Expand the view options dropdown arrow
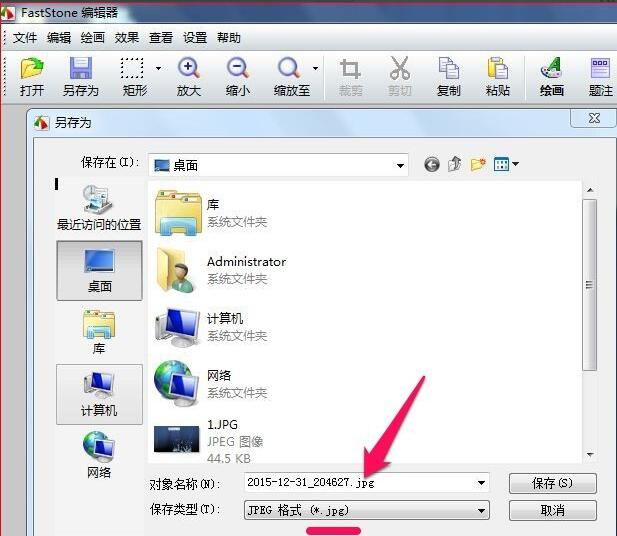The height and width of the screenshot is (536, 617). [x=515, y=164]
